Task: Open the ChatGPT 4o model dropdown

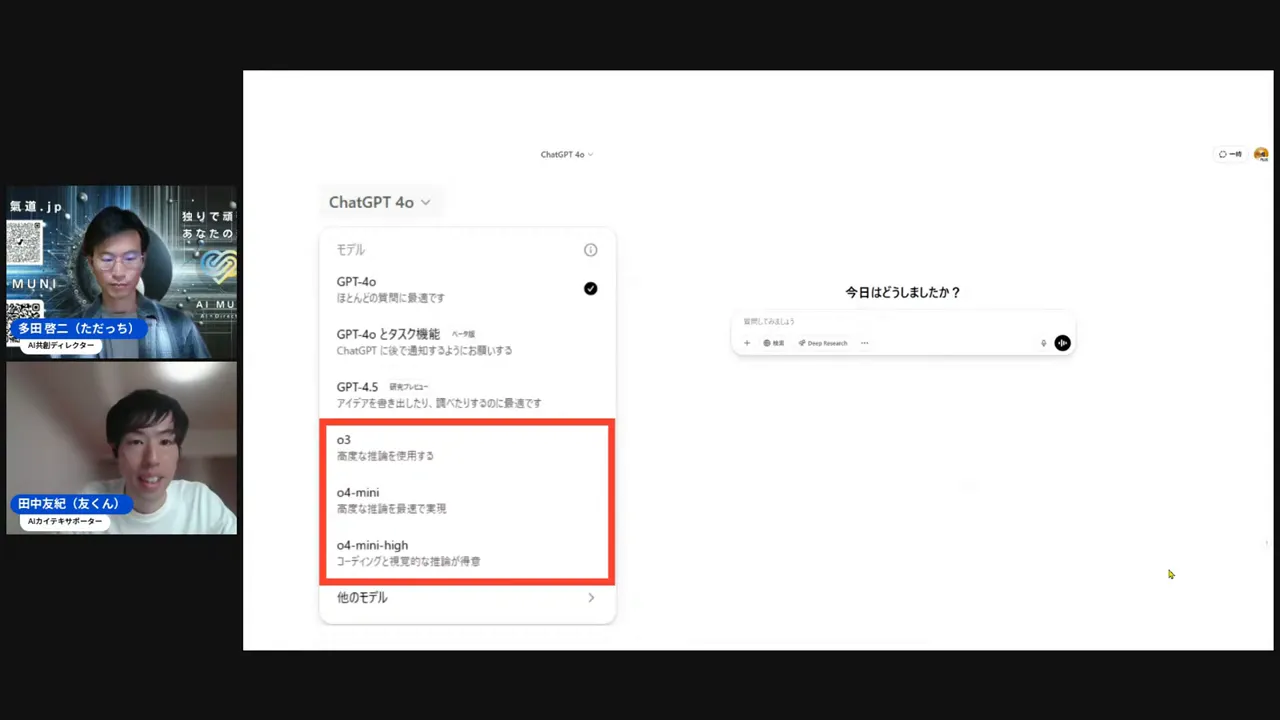Action: [x=380, y=202]
